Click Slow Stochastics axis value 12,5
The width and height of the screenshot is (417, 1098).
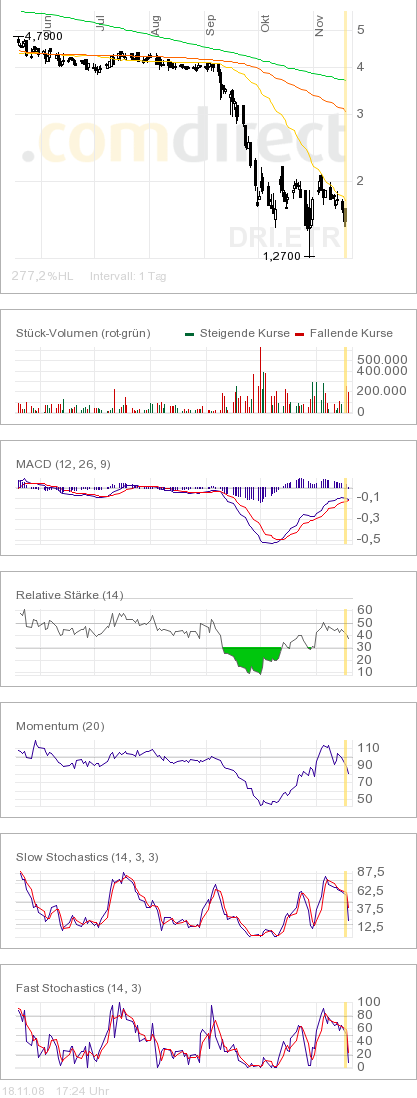371,927
